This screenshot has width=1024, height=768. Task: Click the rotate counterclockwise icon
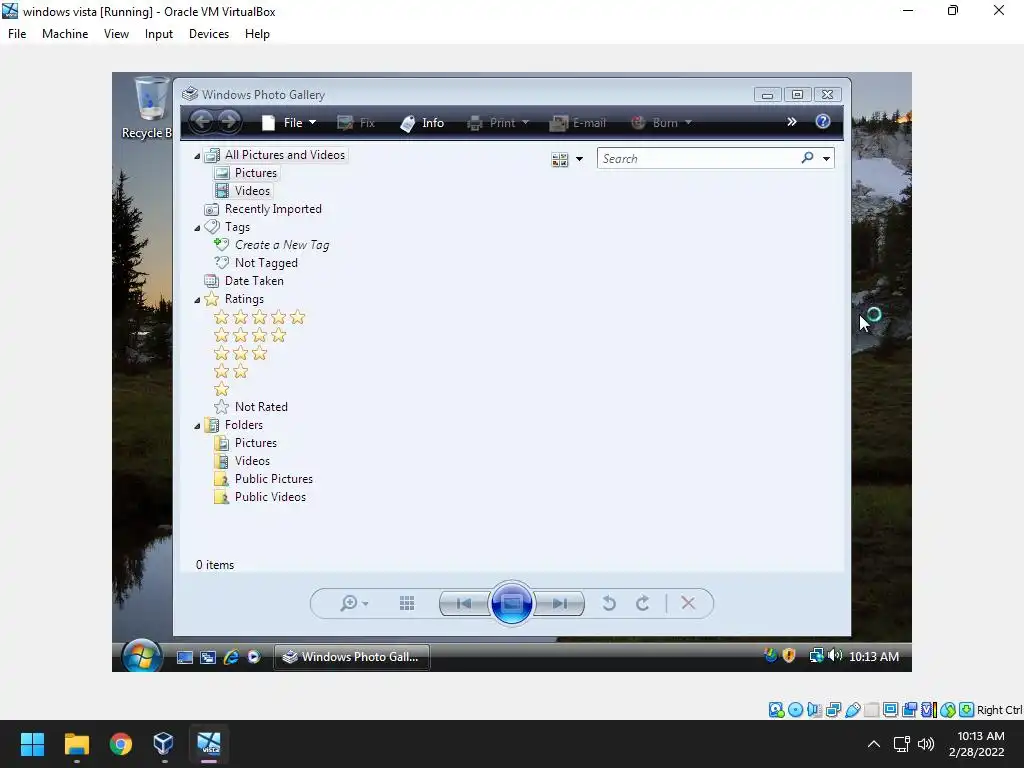pyautogui.click(x=609, y=603)
